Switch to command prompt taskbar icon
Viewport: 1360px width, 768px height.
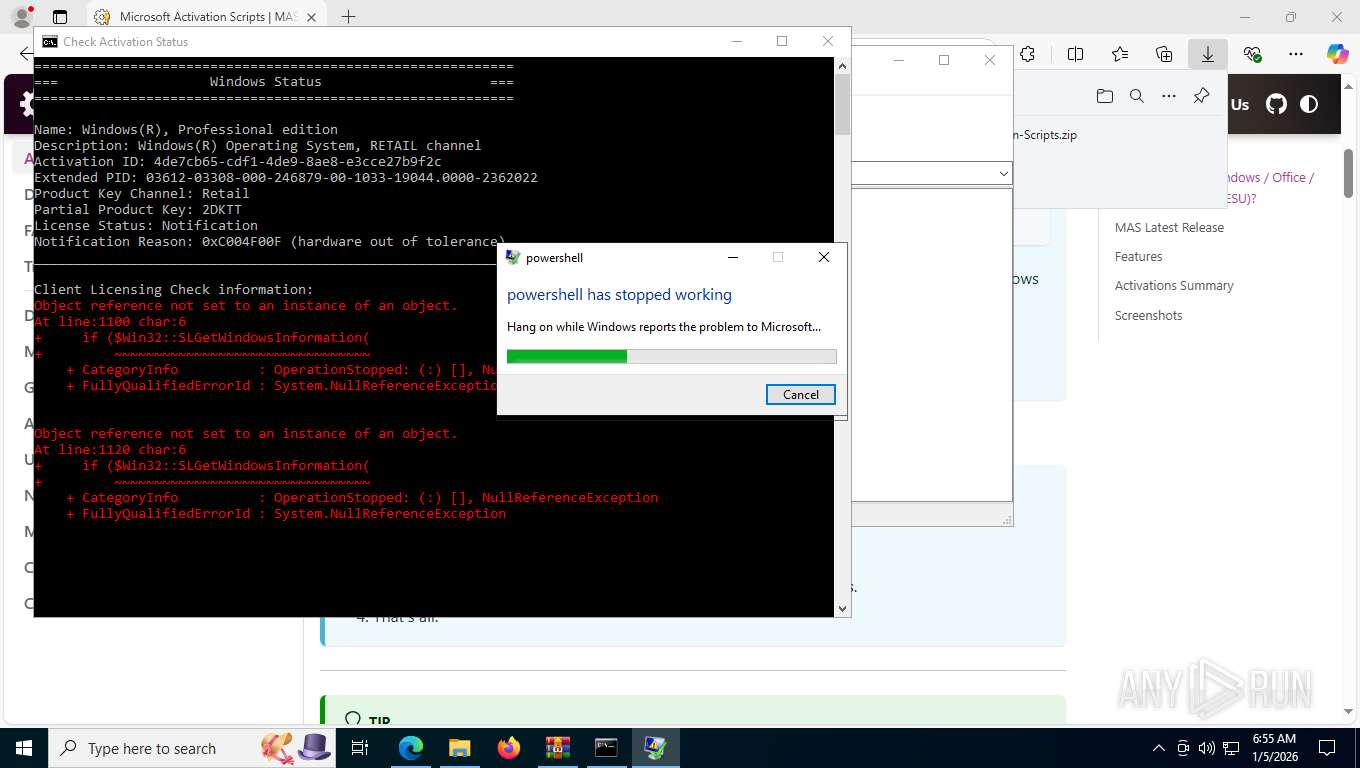coord(606,748)
